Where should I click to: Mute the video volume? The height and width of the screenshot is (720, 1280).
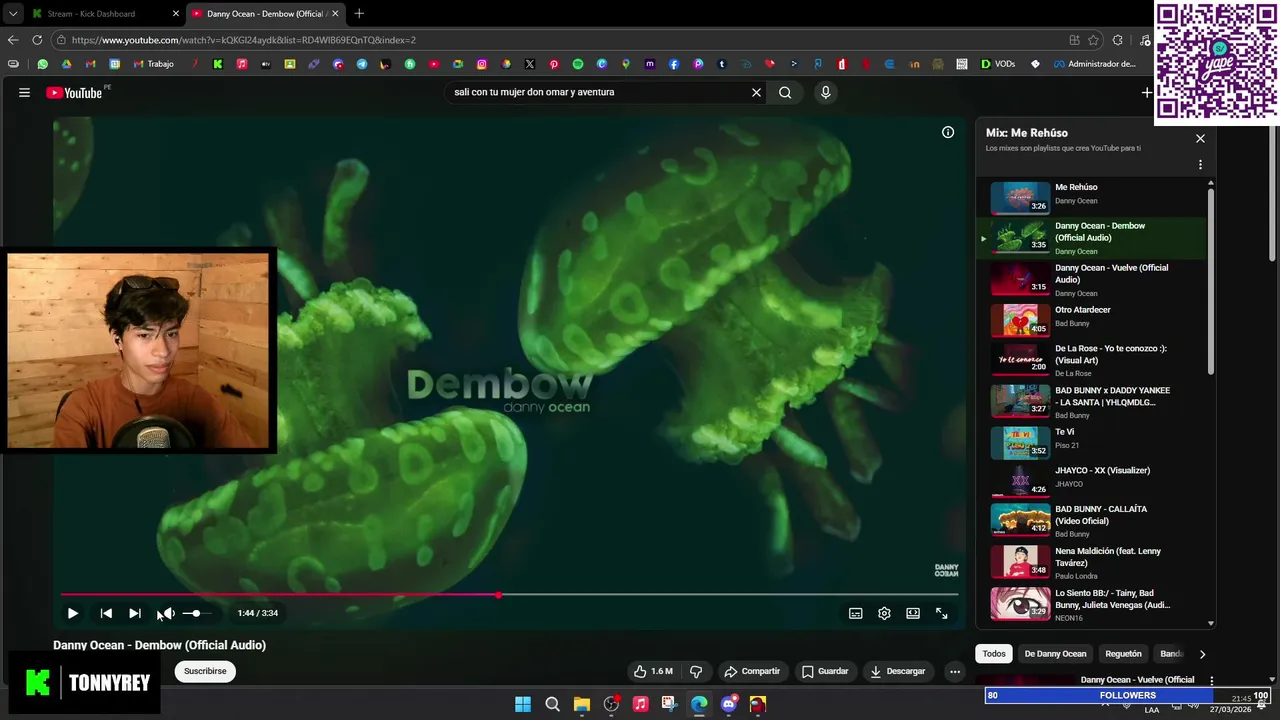click(x=167, y=613)
